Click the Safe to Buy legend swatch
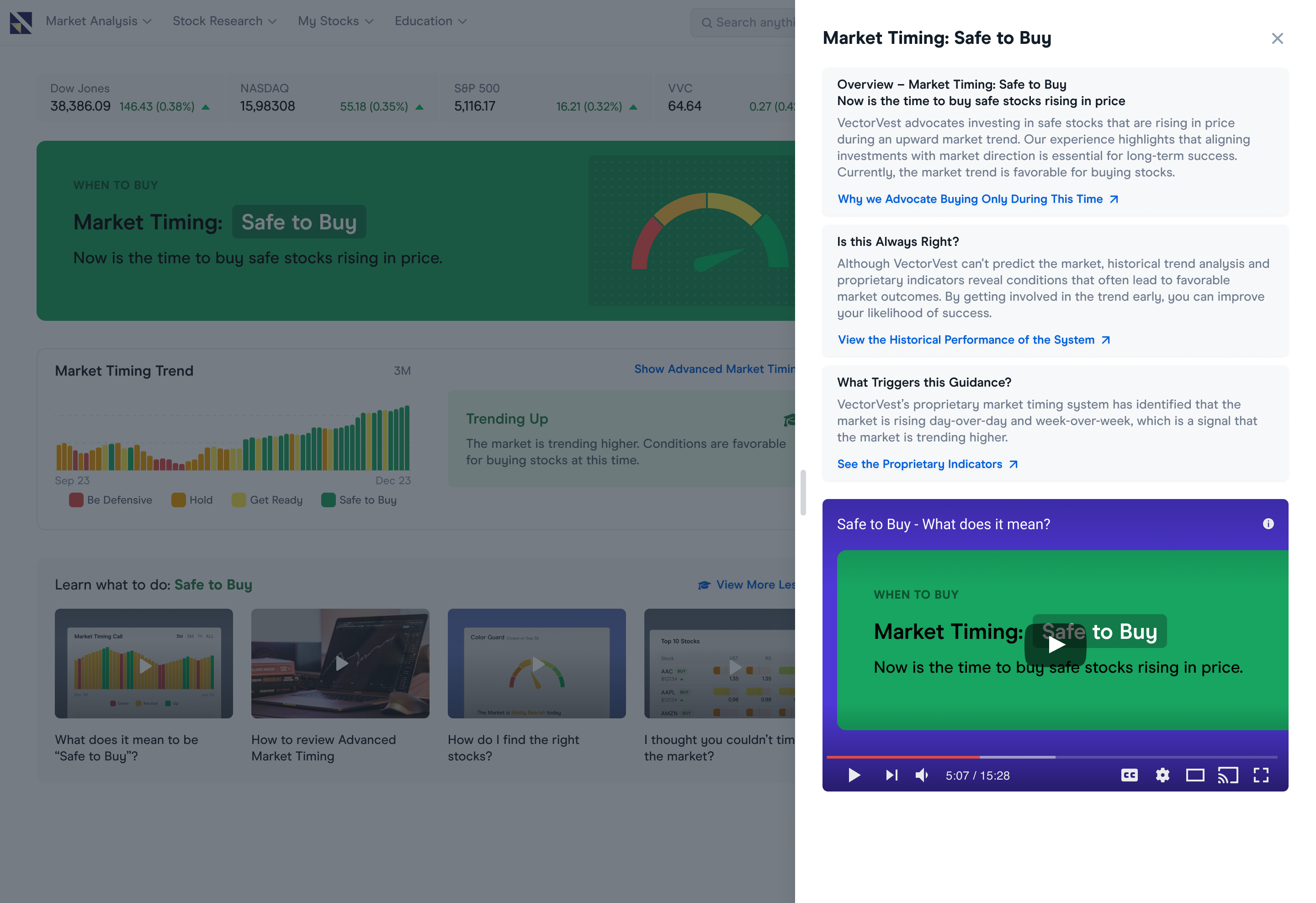Image resolution: width=1316 pixels, height=903 pixels. 329,500
